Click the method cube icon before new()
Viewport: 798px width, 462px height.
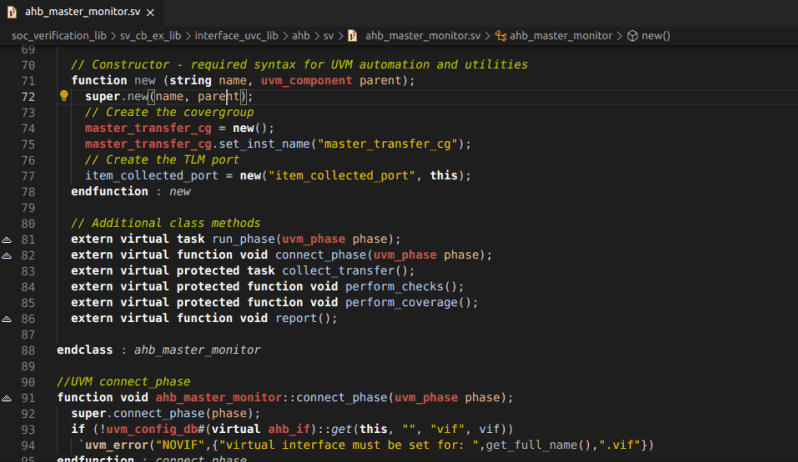[x=632, y=35]
